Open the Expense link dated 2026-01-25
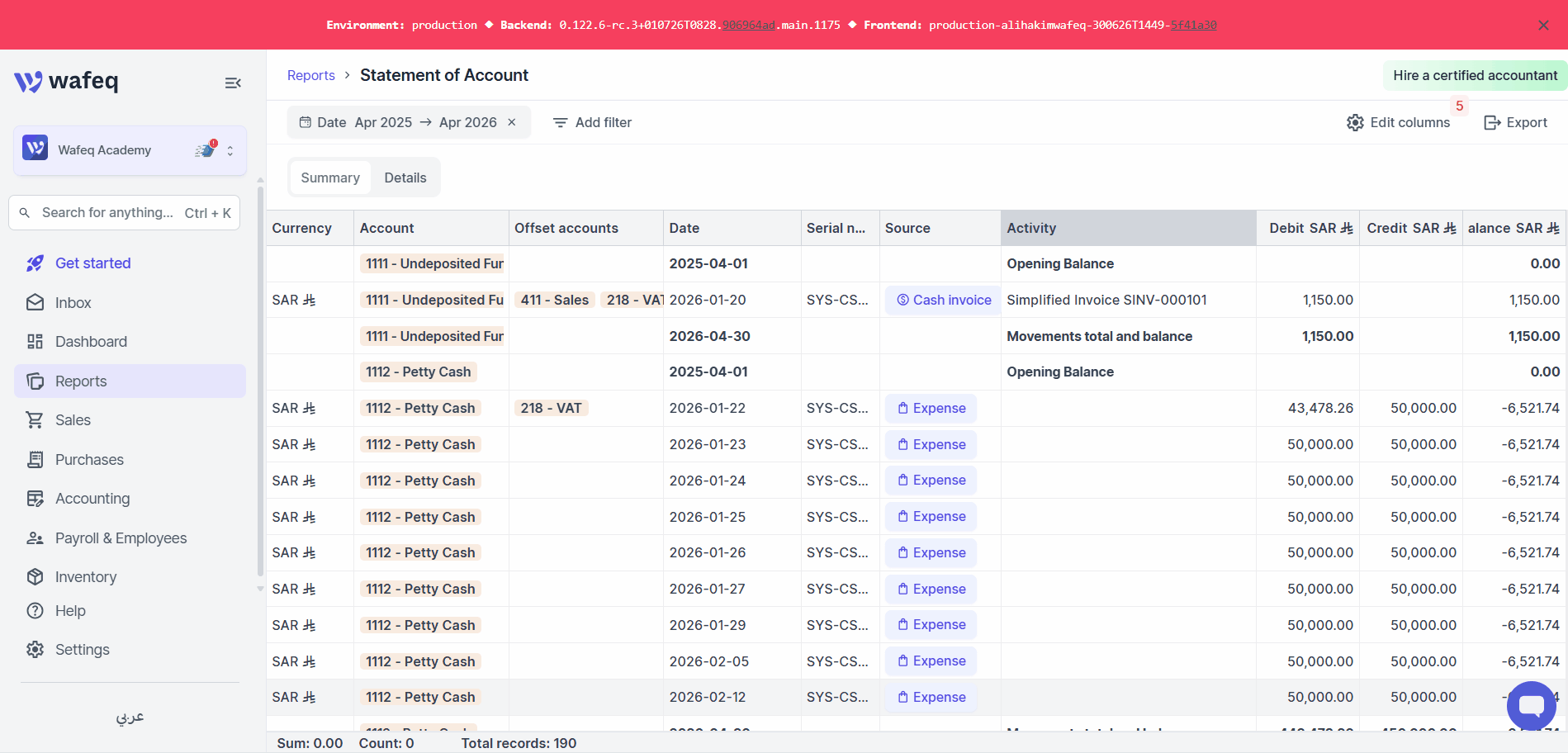Screen dimensions: 1568x753 coord(931,517)
